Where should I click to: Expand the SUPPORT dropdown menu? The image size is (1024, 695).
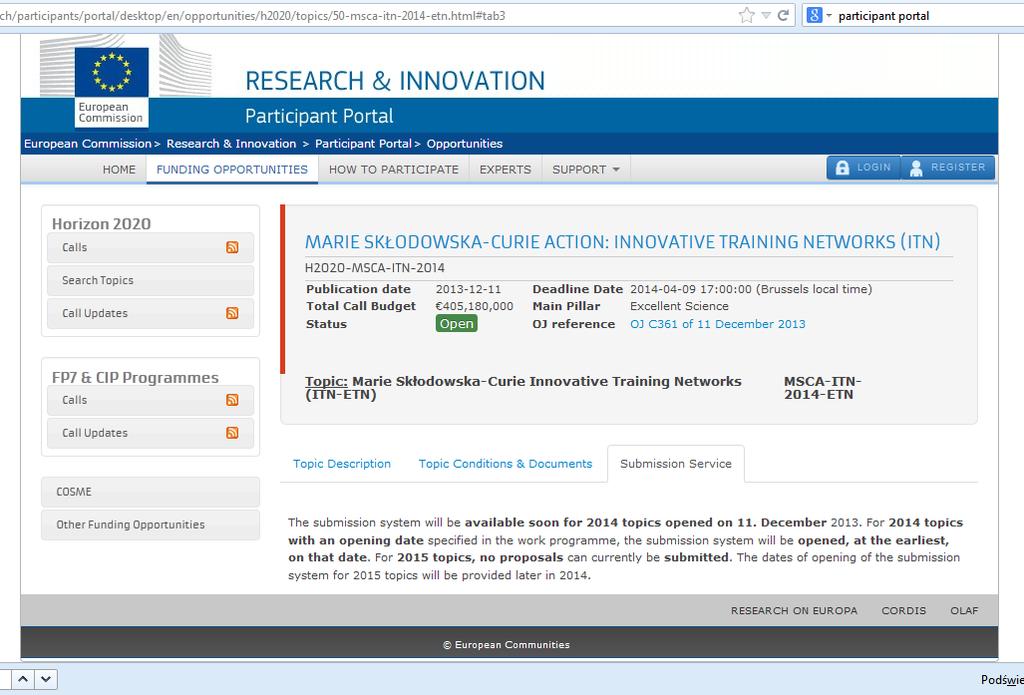[x=586, y=170]
